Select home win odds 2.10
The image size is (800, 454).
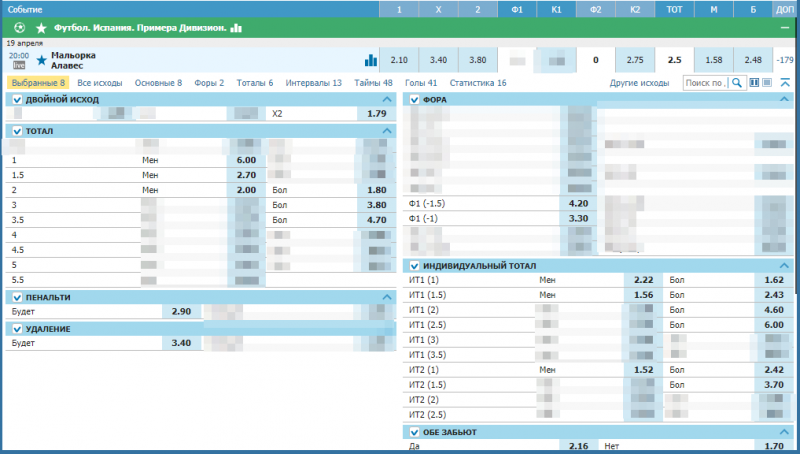399,60
